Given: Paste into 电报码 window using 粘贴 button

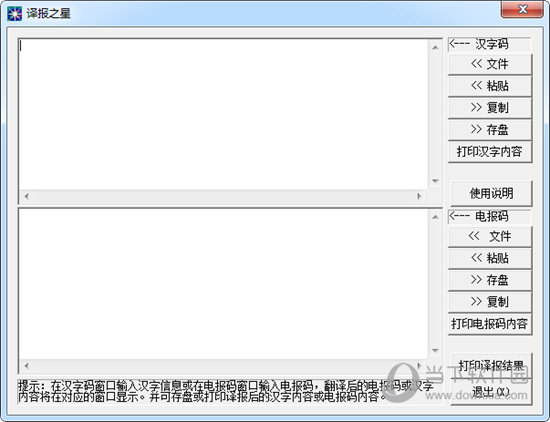Looking at the screenshot, I should (x=490, y=258).
